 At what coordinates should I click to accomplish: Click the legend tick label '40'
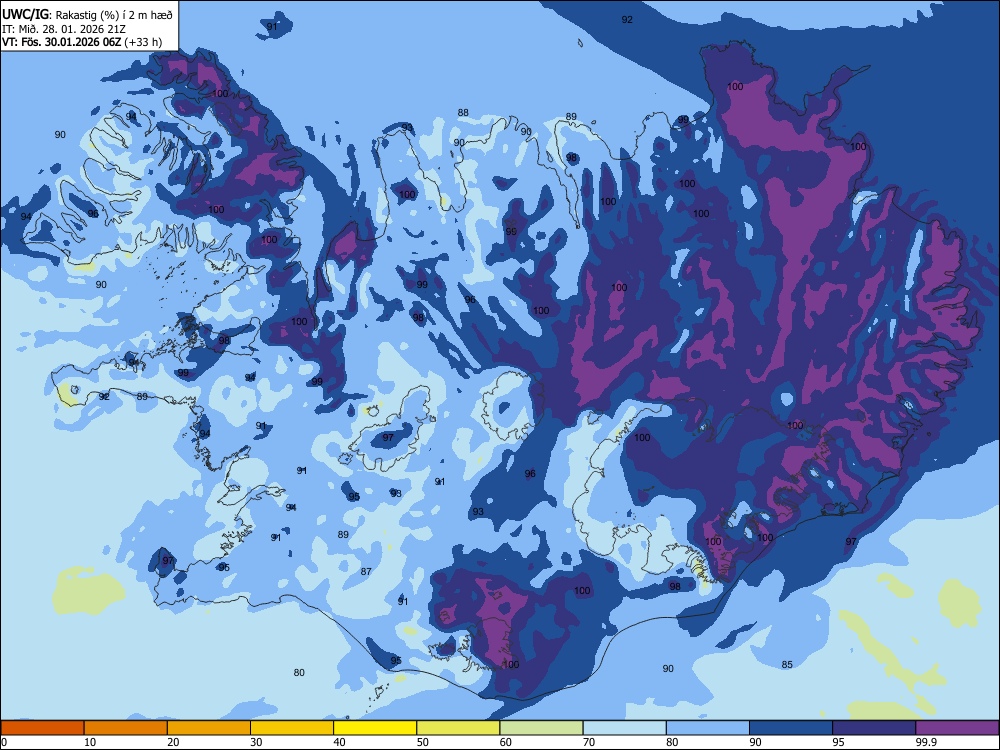tap(340, 742)
